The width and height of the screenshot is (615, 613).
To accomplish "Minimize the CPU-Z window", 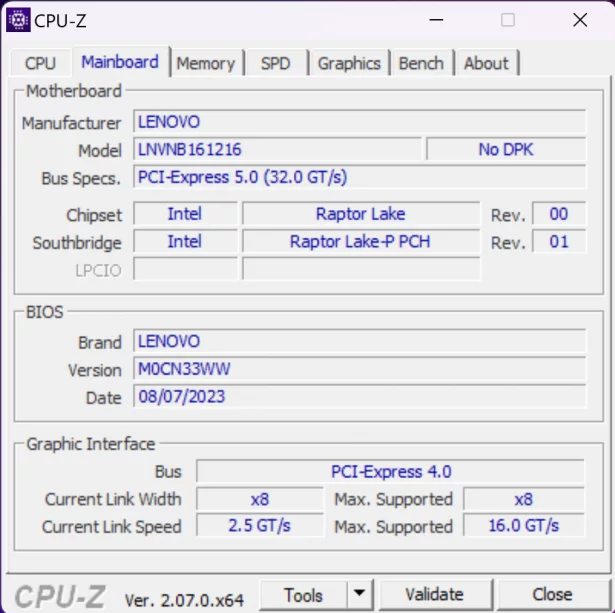I will click(x=435, y=20).
